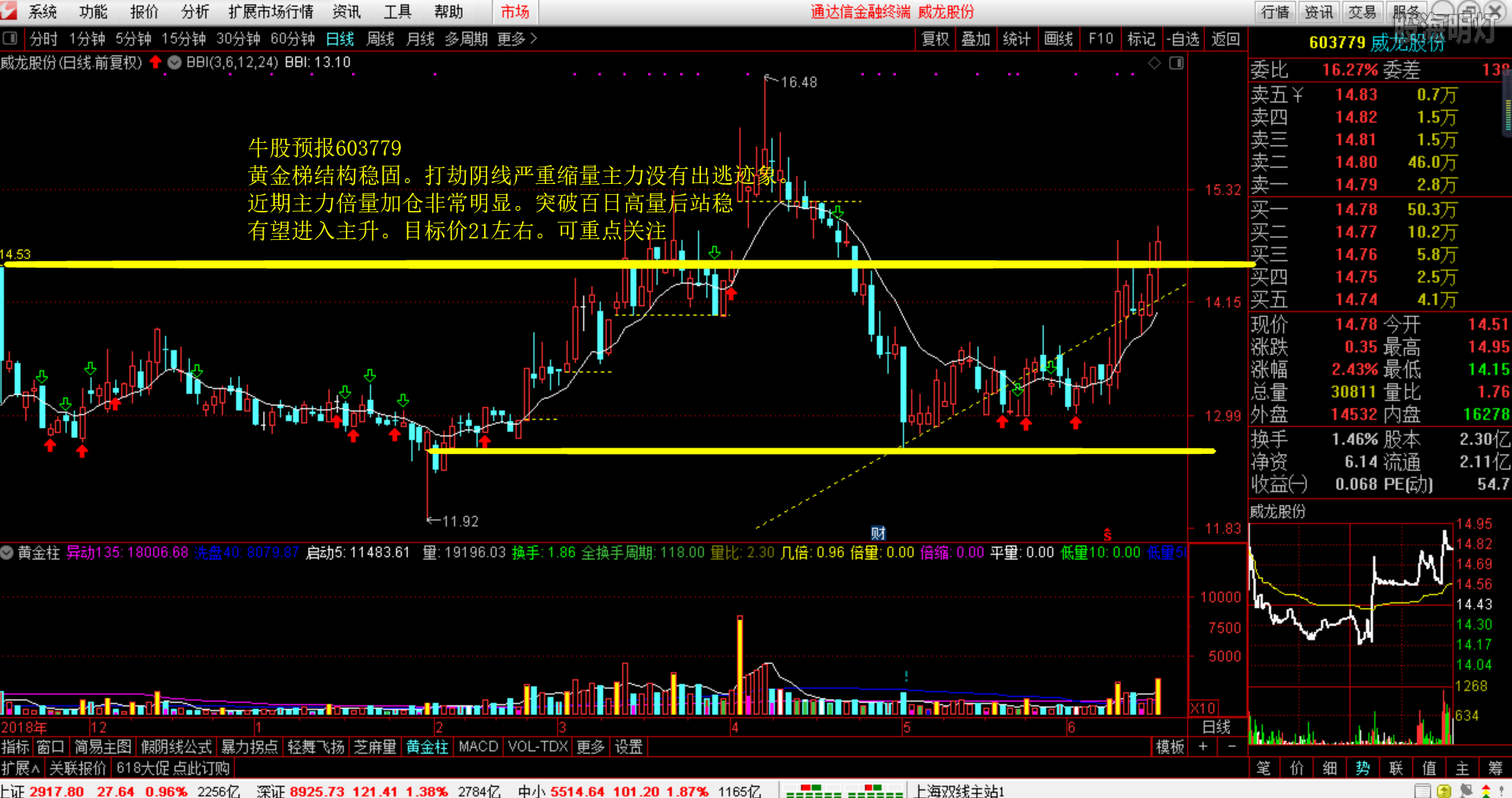Screen dimensions: 1512x798
Task: Select the 笔 tab in quote panel
Action: (1263, 768)
